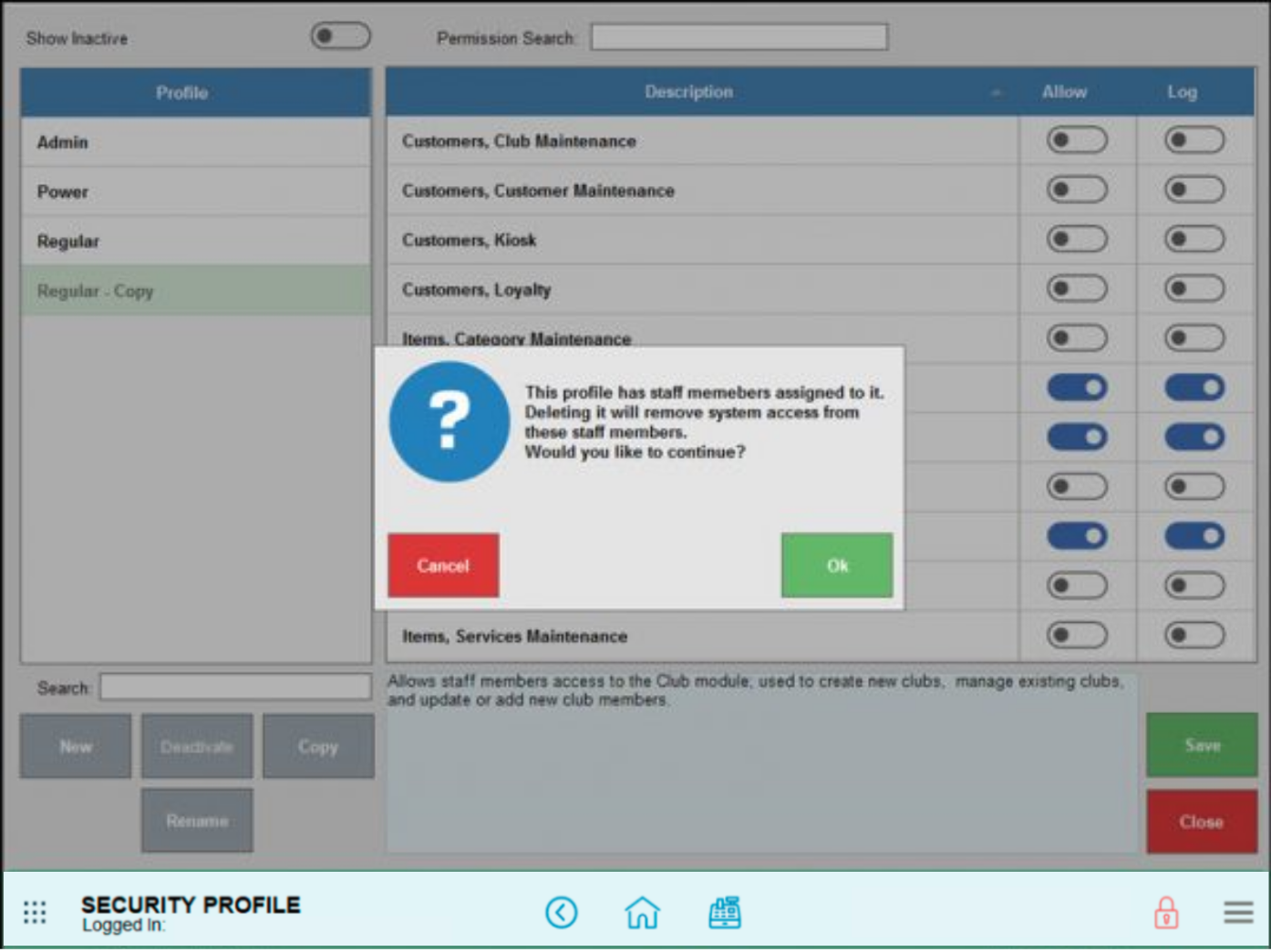This screenshot has width=1271, height=952.
Task: Click the green Save button
Action: tap(1201, 745)
